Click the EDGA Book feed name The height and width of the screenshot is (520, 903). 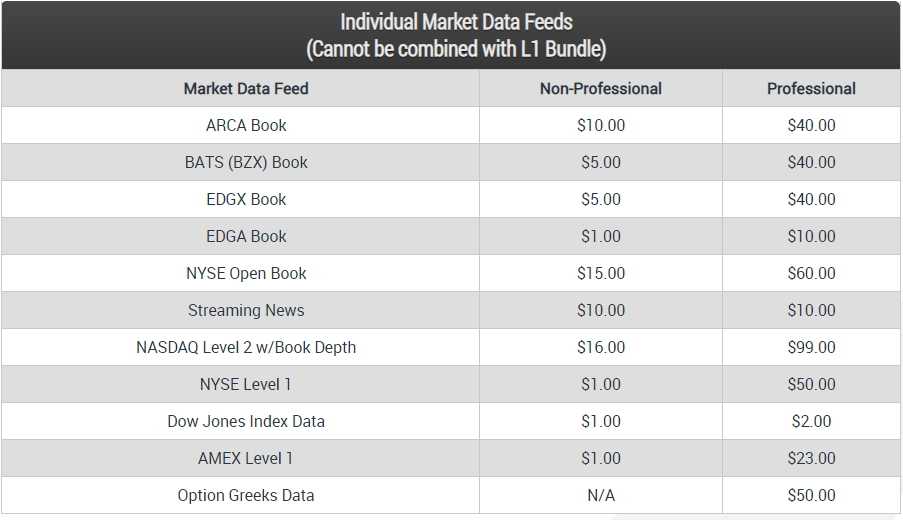(x=246, y=237)
